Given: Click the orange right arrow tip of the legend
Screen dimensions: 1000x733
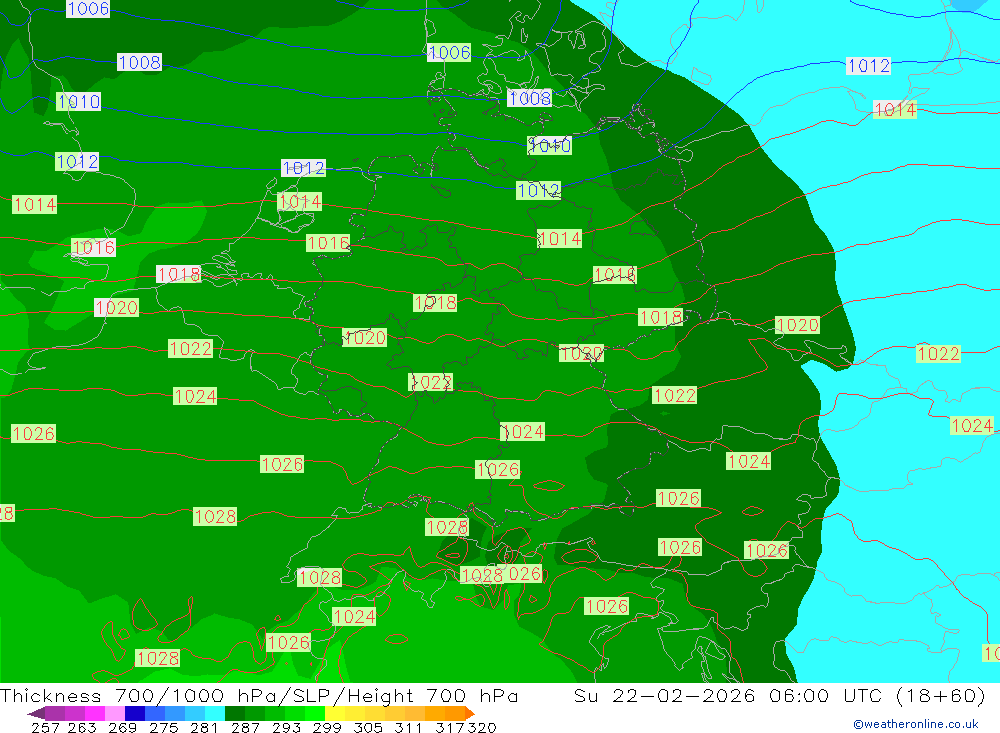Looking at the screenshot, I should coord(469,713).
